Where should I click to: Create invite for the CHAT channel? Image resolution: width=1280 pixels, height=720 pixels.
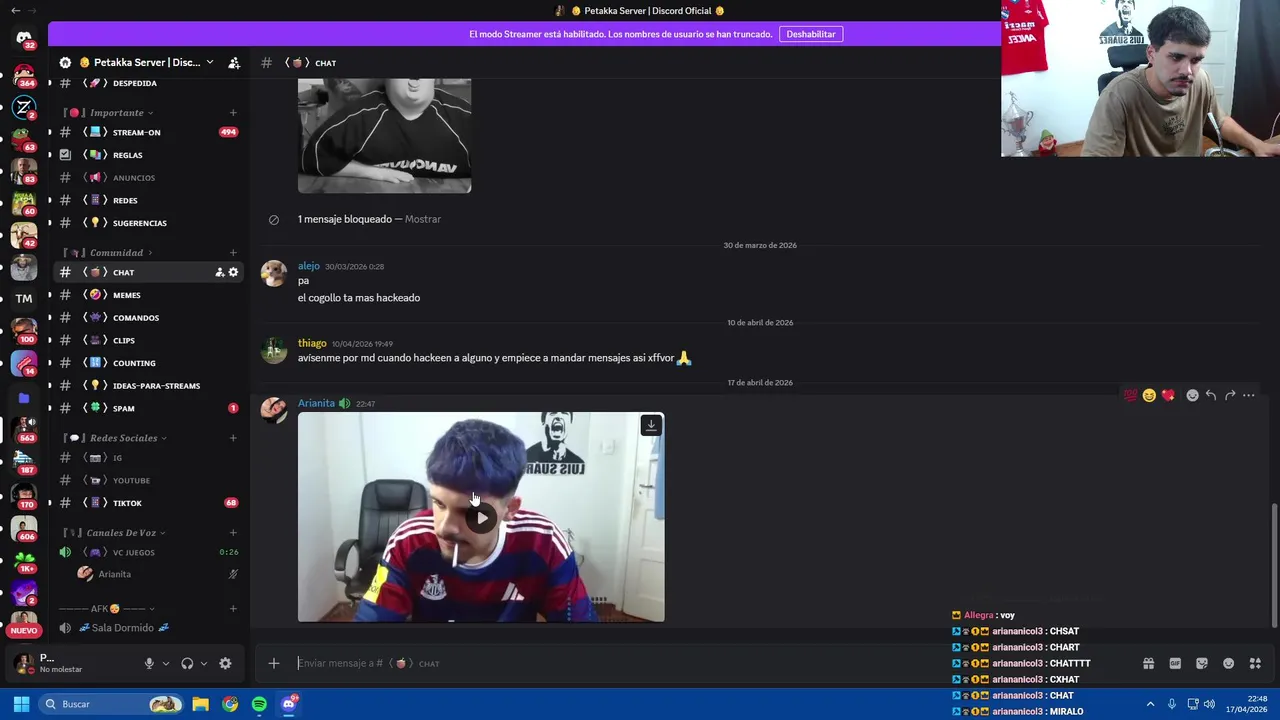[219, 272]
